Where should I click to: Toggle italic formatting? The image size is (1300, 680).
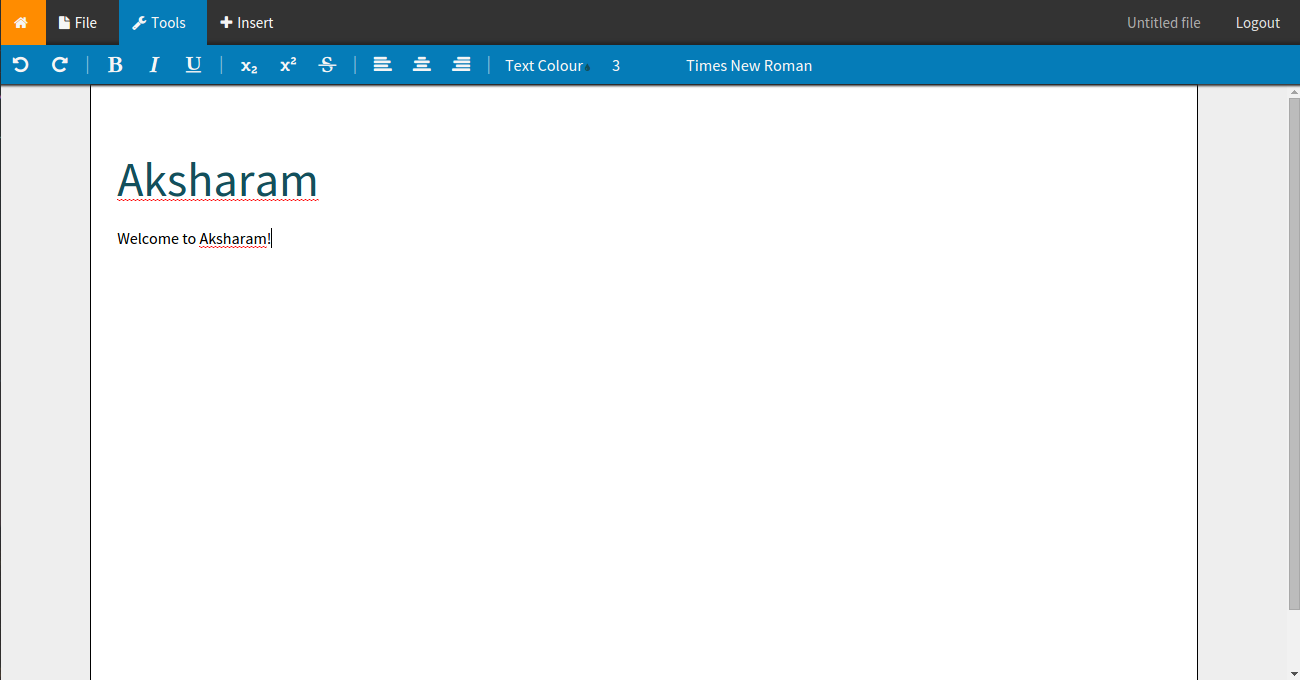(x=154, y=64)
